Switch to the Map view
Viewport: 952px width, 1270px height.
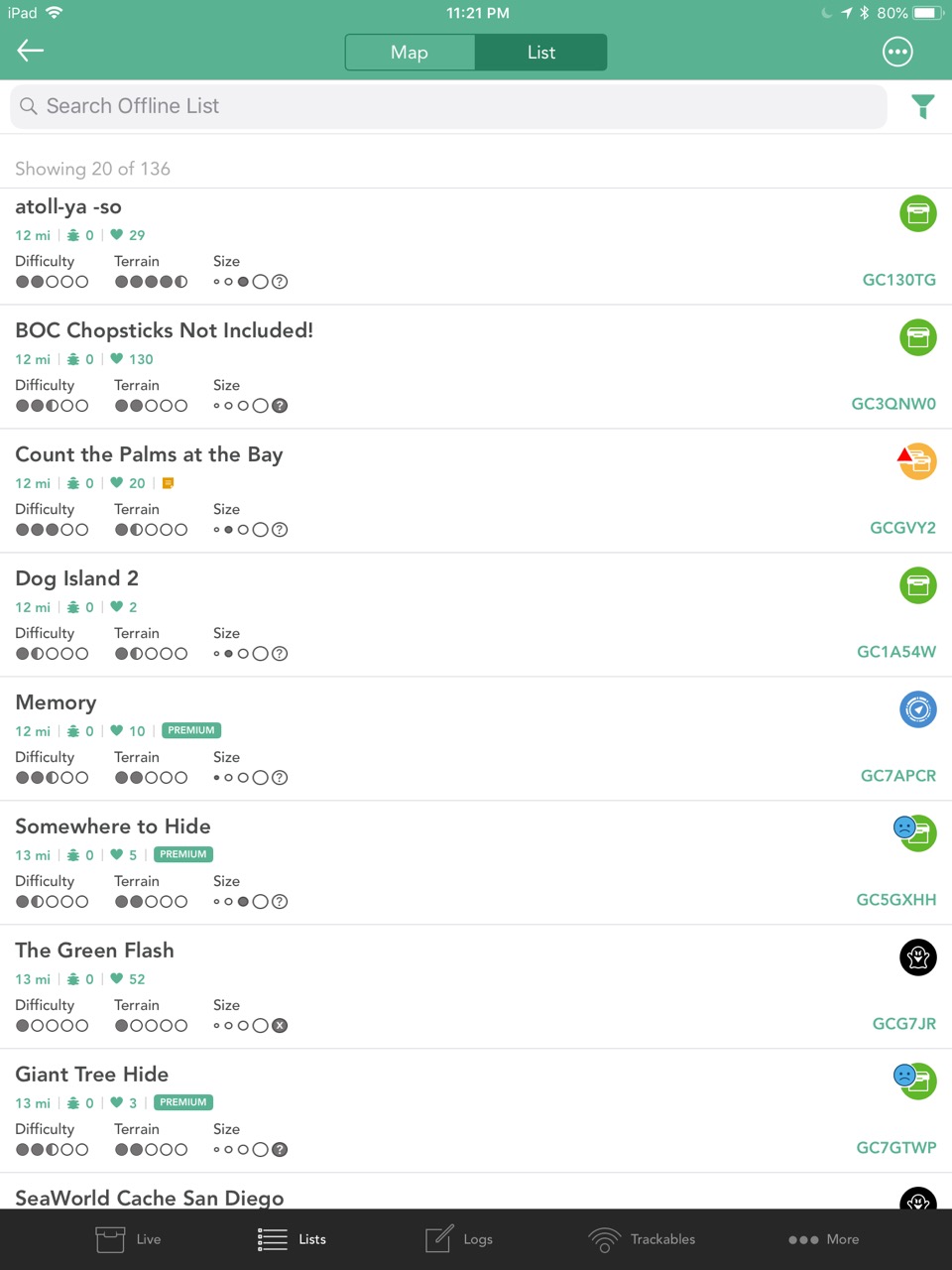pyautogui.click(x=410, y=53)
